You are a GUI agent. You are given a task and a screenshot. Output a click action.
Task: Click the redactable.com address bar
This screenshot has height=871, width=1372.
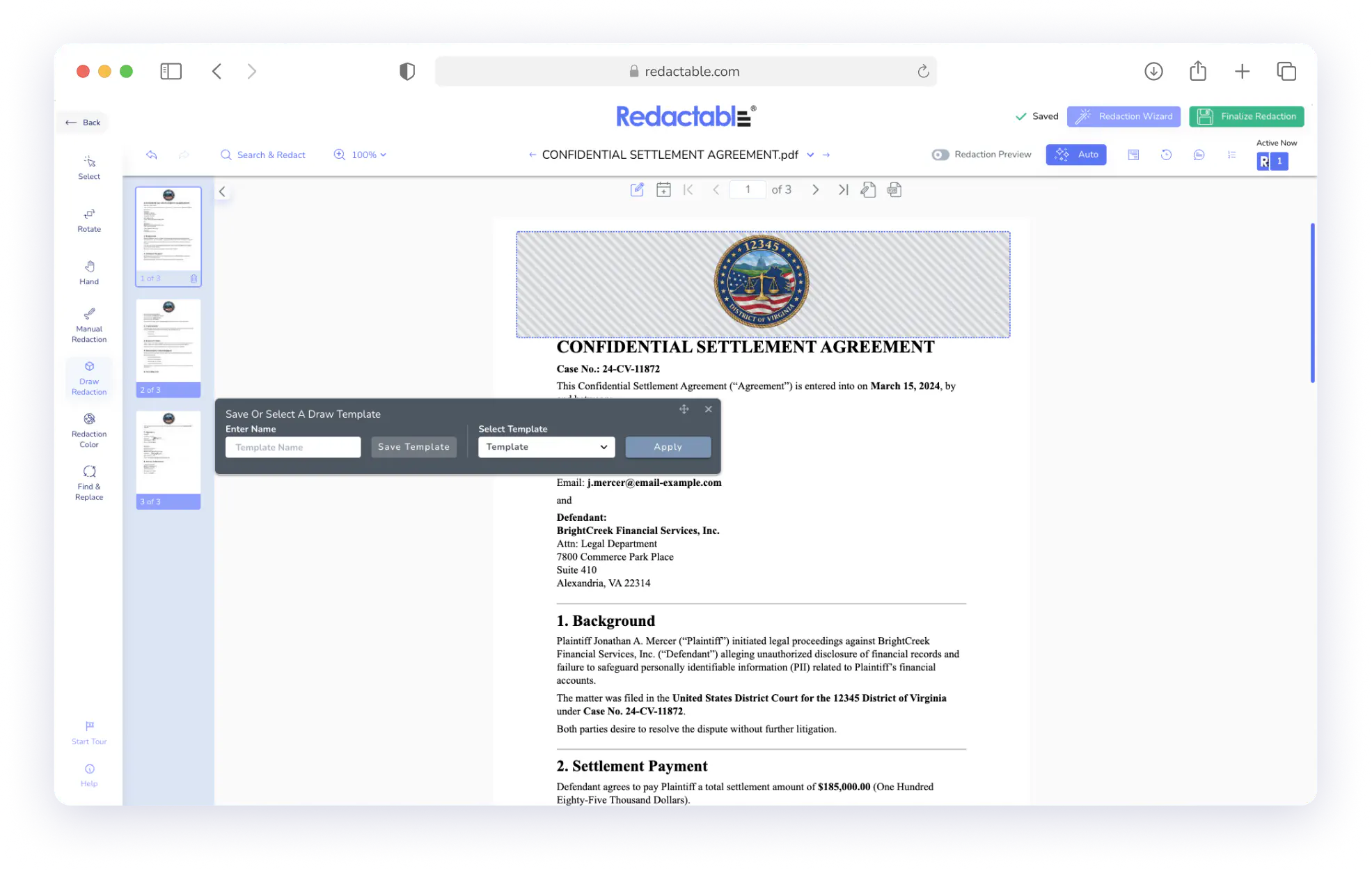coord(686,71)
